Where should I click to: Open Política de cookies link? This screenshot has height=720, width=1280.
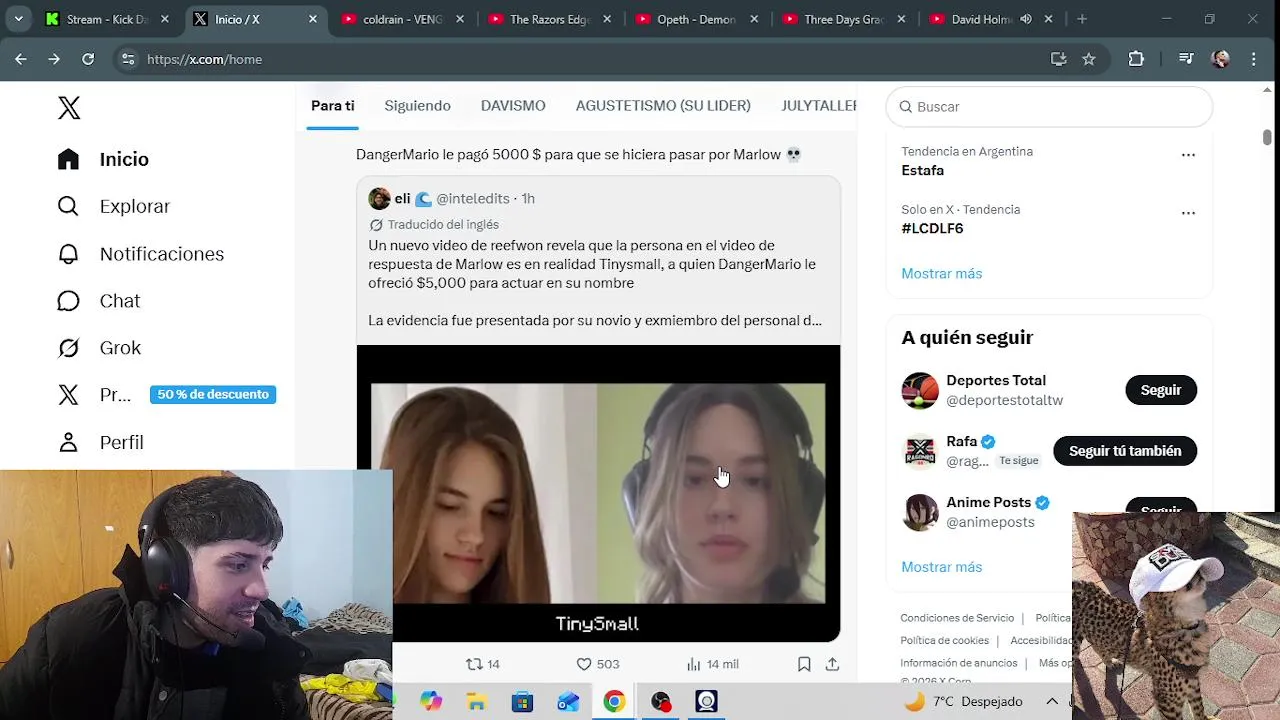pyautogui.click(x=944, y=640)
